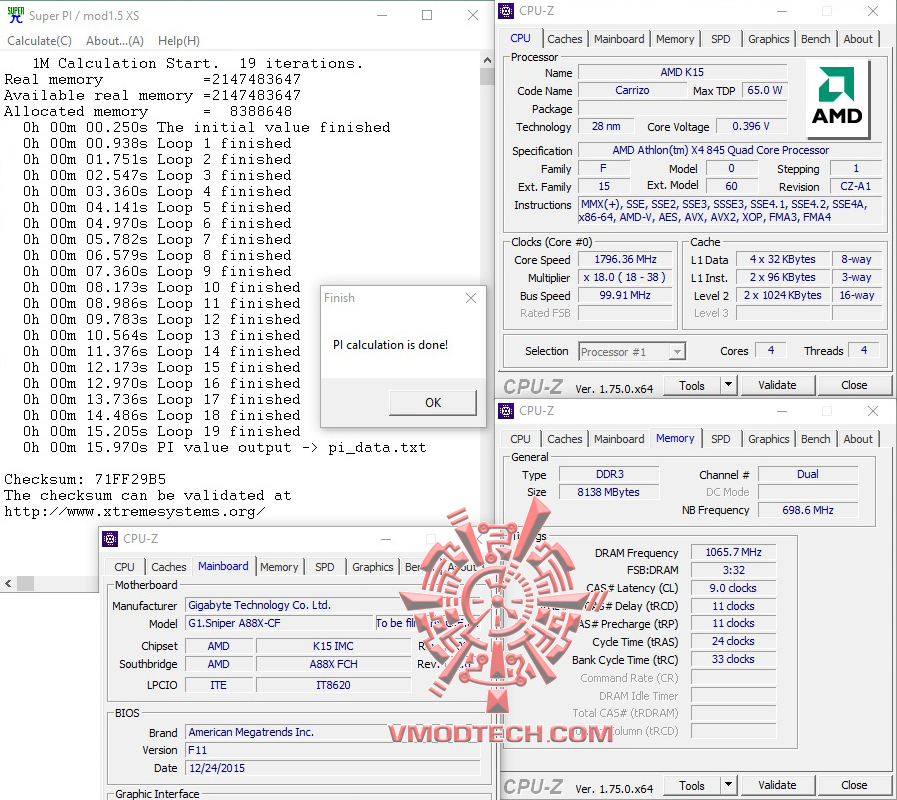Click the Motherboard model field G1.Sniper A88X-CF
This screenshot has height=800, width=897.
coord(279,623)
